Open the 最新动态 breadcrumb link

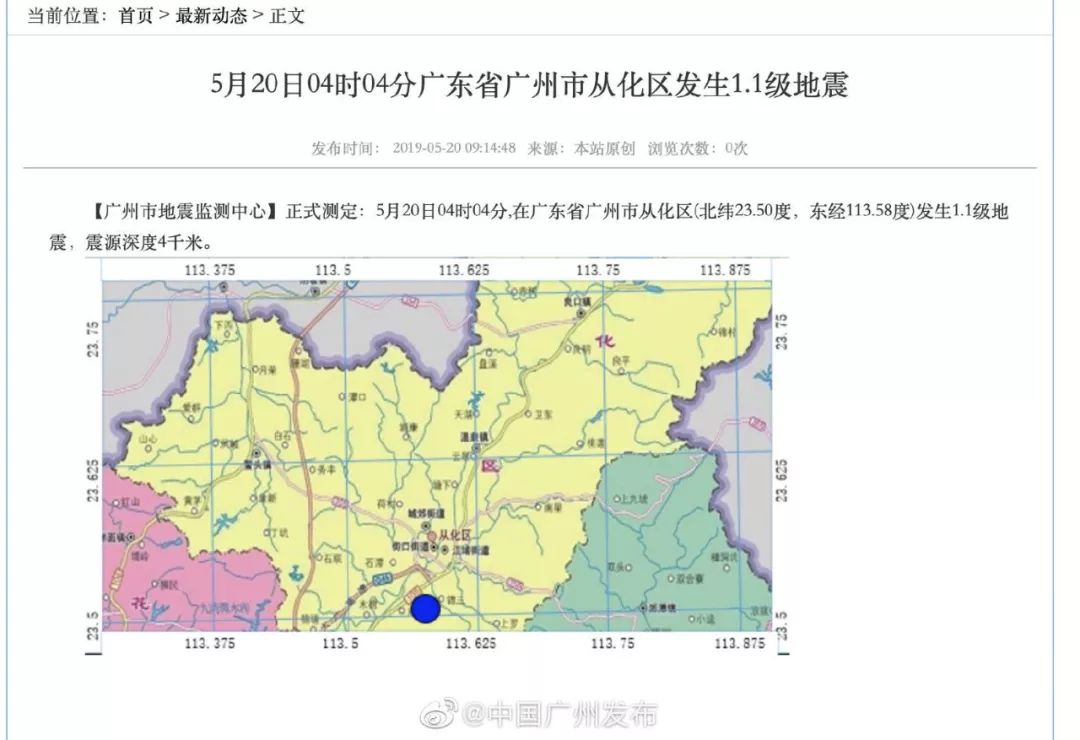tap(211, 15)
